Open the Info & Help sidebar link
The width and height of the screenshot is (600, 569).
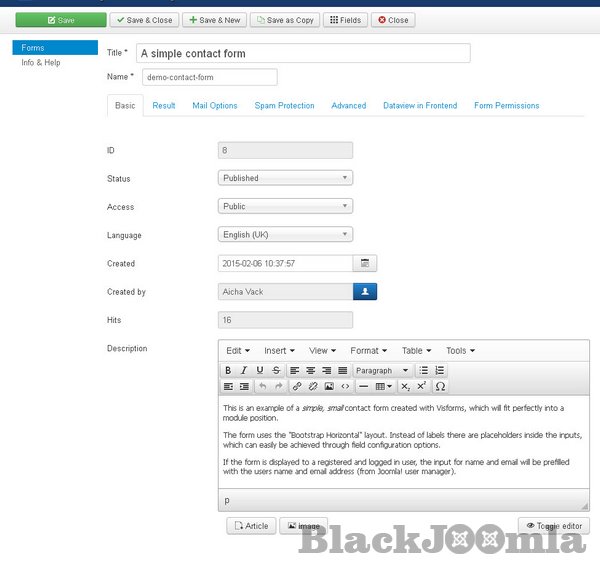click(x=41, y=63)
